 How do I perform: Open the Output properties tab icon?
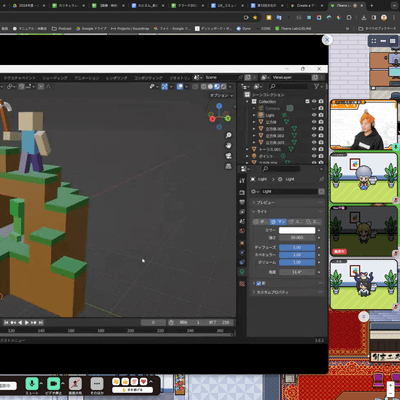click(242, 202)
